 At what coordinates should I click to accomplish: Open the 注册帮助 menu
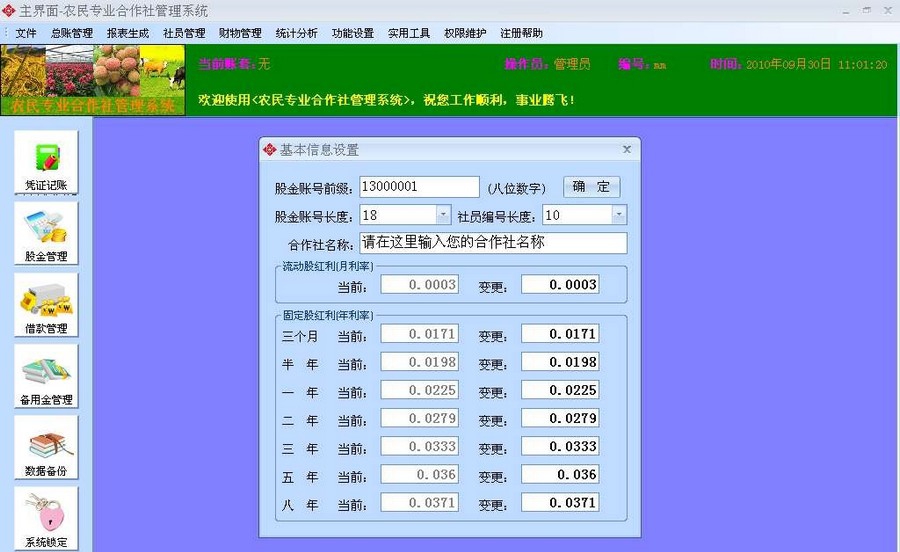521,33
